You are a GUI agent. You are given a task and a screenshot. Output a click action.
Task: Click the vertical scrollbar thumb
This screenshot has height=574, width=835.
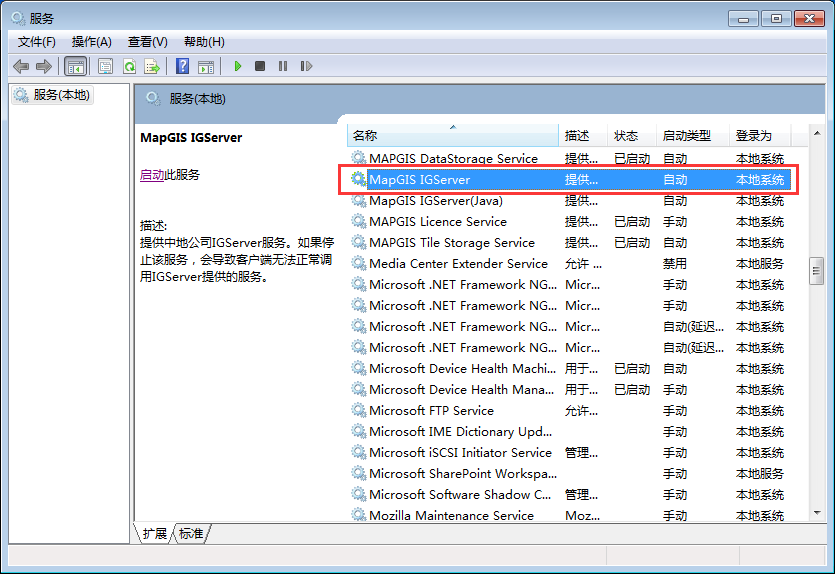[816, 271]
